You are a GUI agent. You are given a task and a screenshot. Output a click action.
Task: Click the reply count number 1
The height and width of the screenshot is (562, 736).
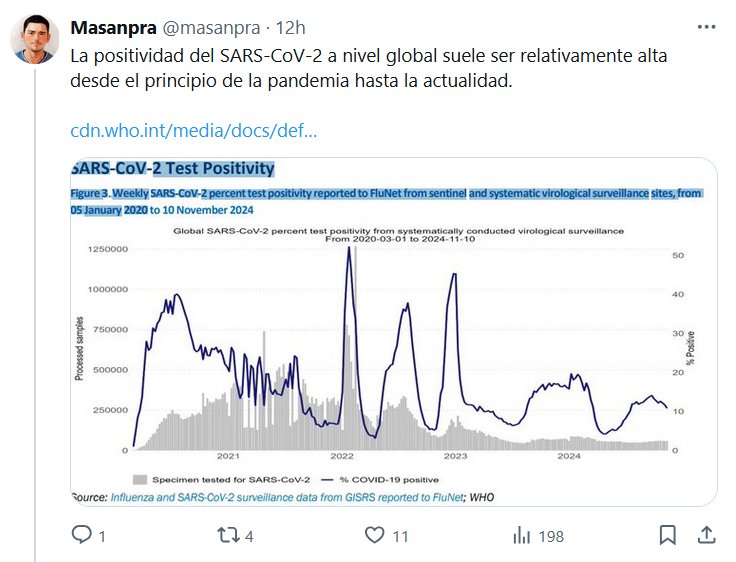[x=103, y=537]
